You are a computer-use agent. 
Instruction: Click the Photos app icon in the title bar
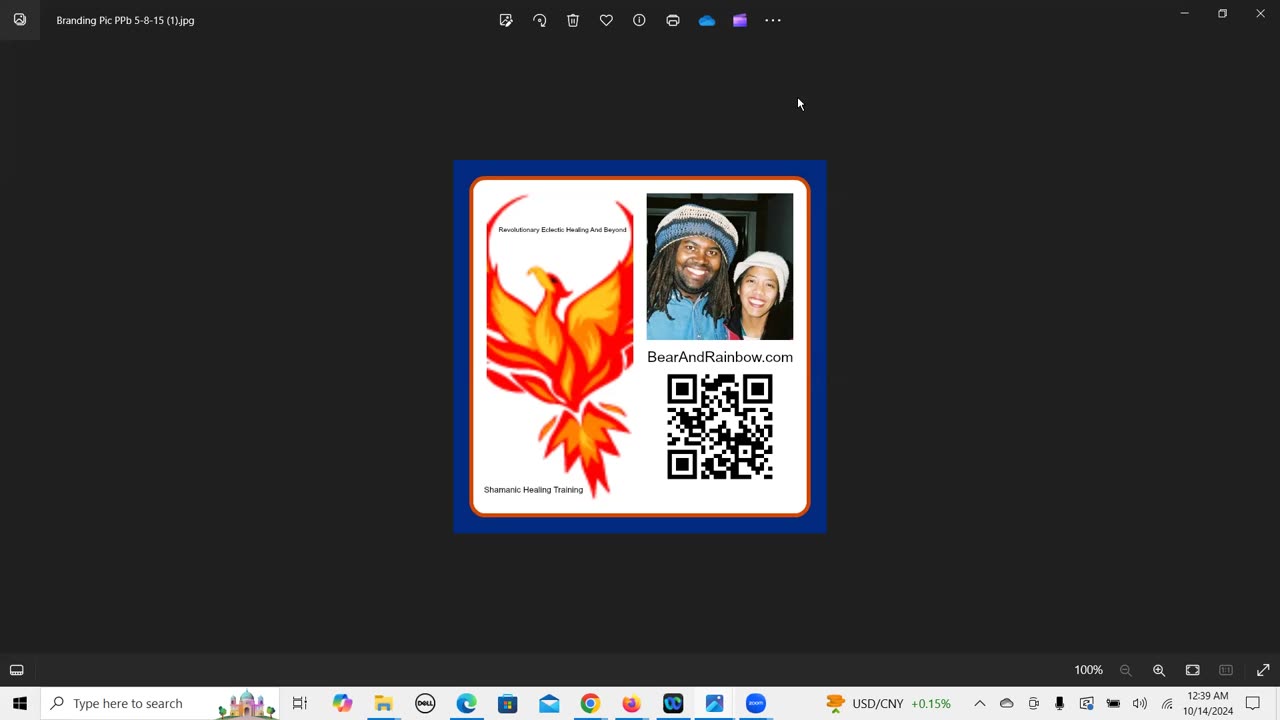point(20,20)
